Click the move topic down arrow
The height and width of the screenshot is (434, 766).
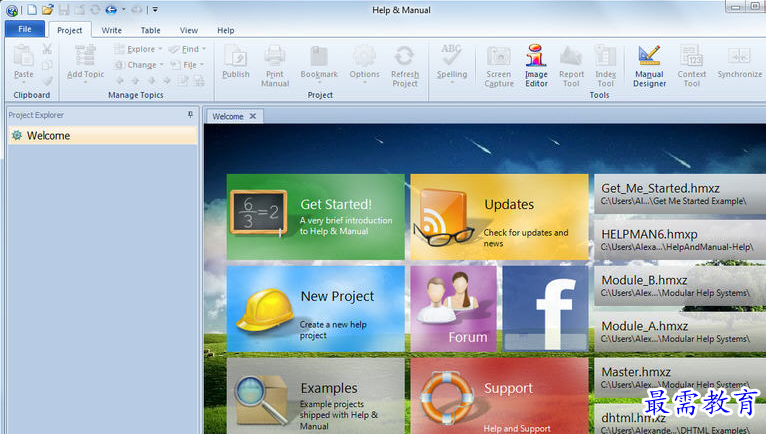151,81
